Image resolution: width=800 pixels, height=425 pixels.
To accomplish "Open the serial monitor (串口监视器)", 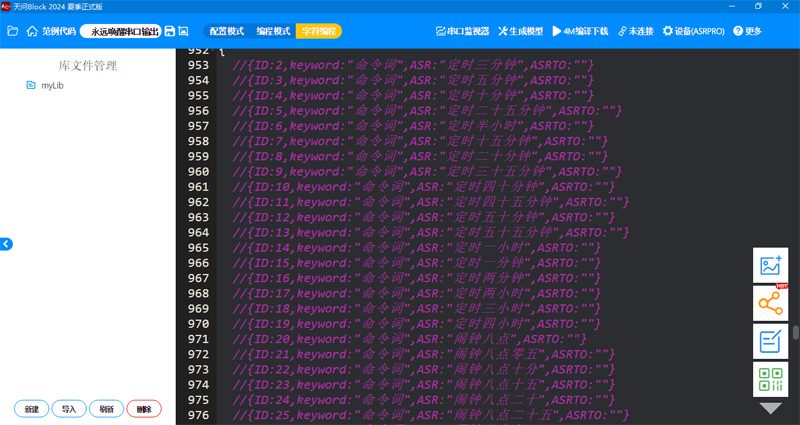I will point(462,31).
